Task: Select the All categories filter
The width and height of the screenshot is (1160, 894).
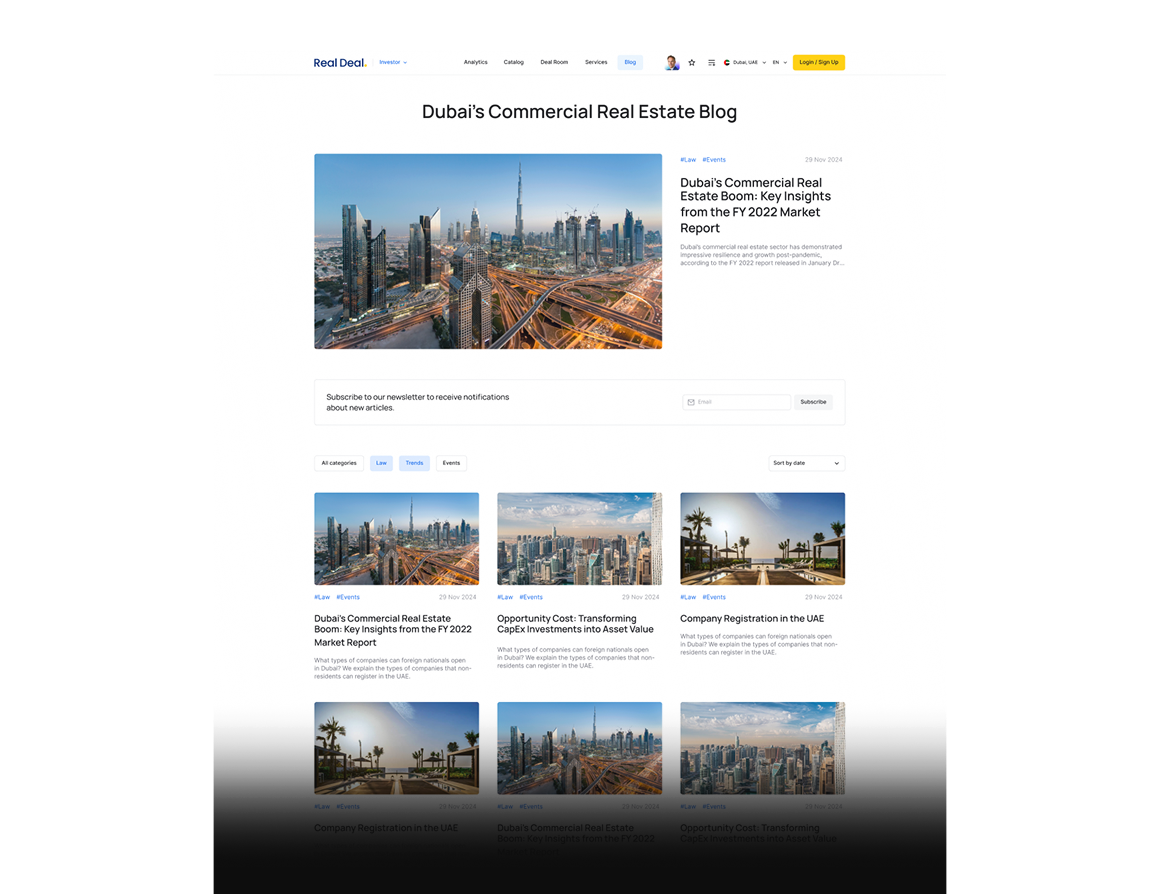Action: pos(339,463)
